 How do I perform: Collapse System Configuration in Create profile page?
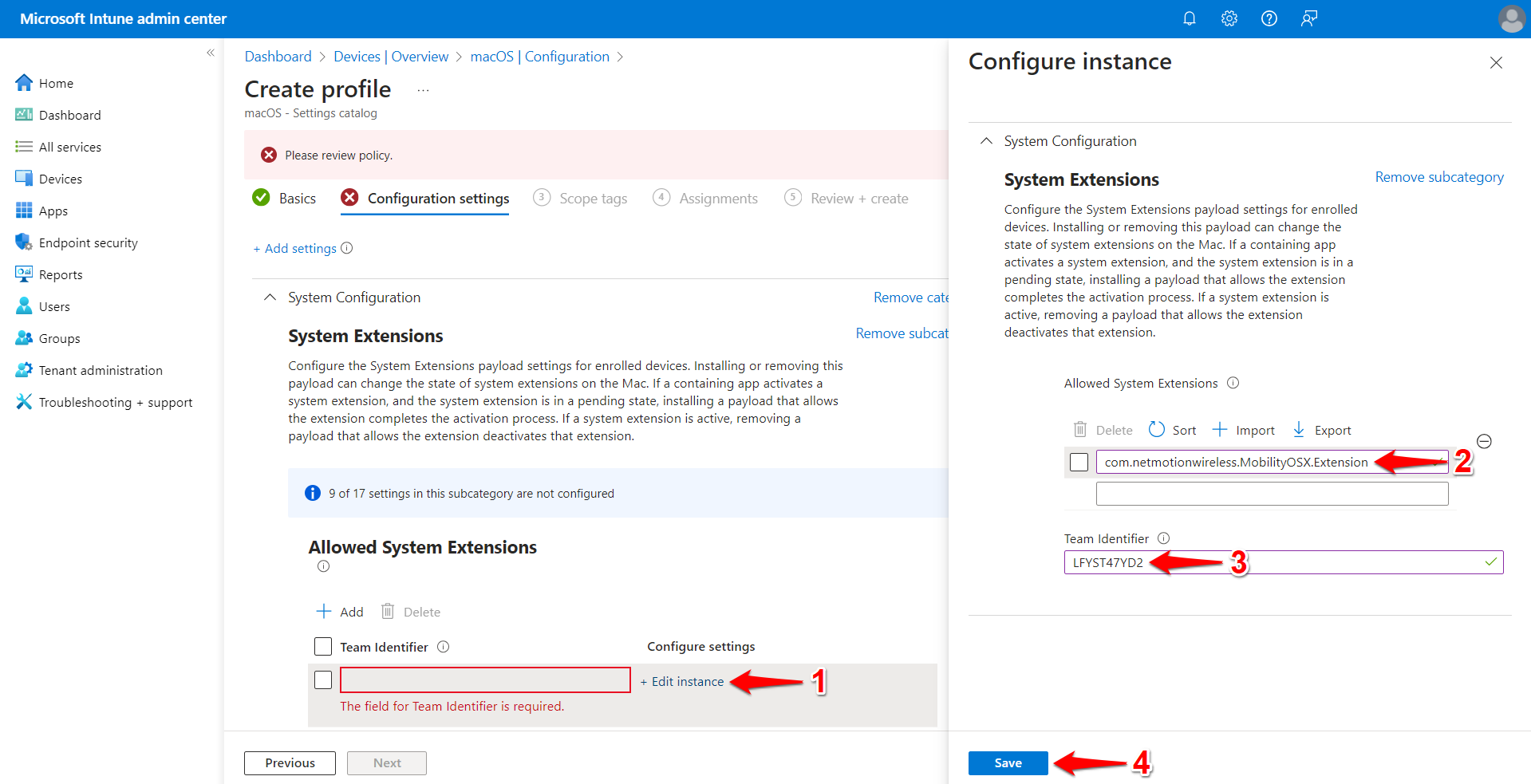[x=270, y=297]
